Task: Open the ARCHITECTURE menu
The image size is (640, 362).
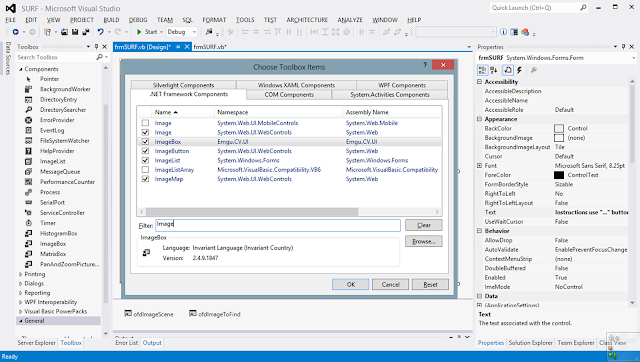Action: (x=307, y=20)
